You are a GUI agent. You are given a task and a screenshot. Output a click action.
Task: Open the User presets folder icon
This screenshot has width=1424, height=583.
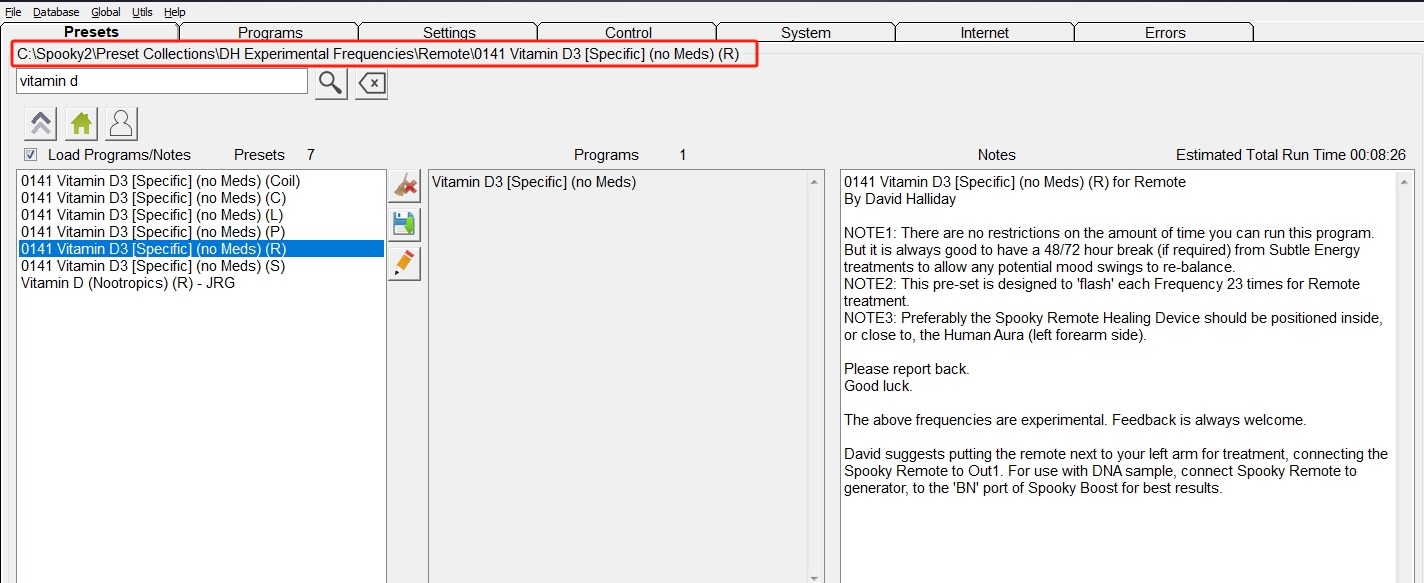[121, 124]
